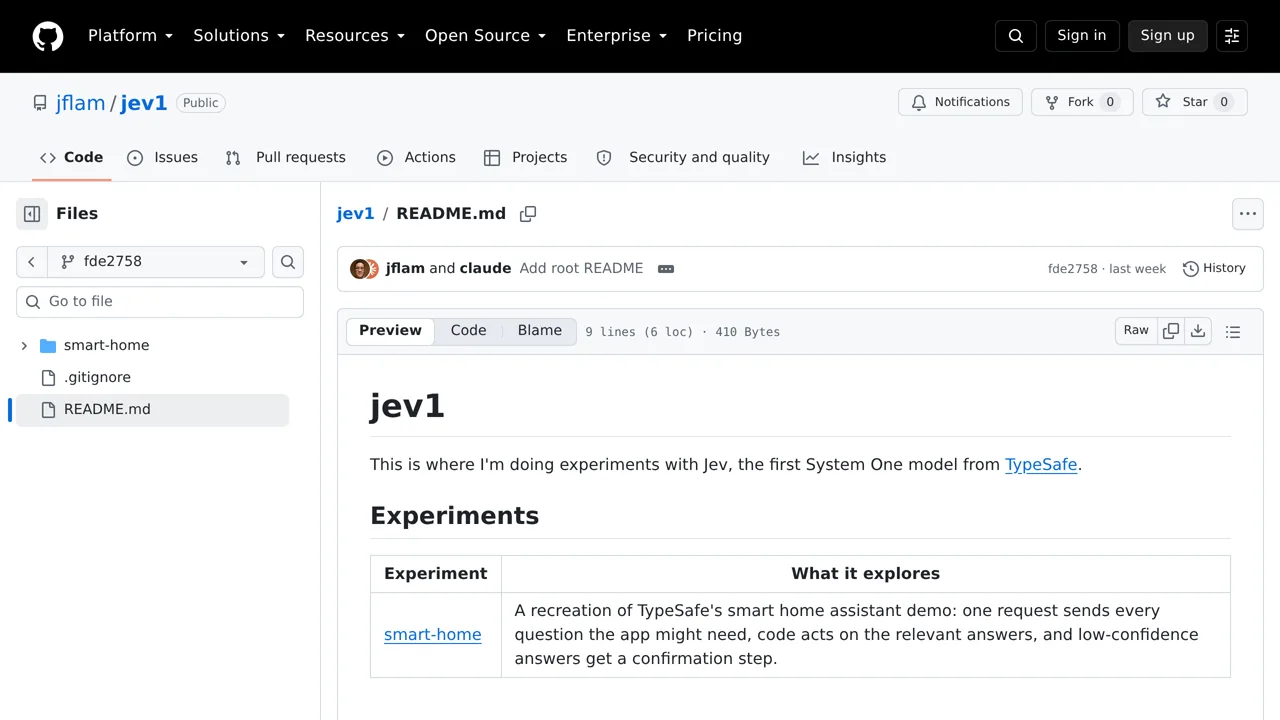This screenshot has width=1280, height=720.
Task: Open the Open Source dropdown menu
Action: [486, 36]
